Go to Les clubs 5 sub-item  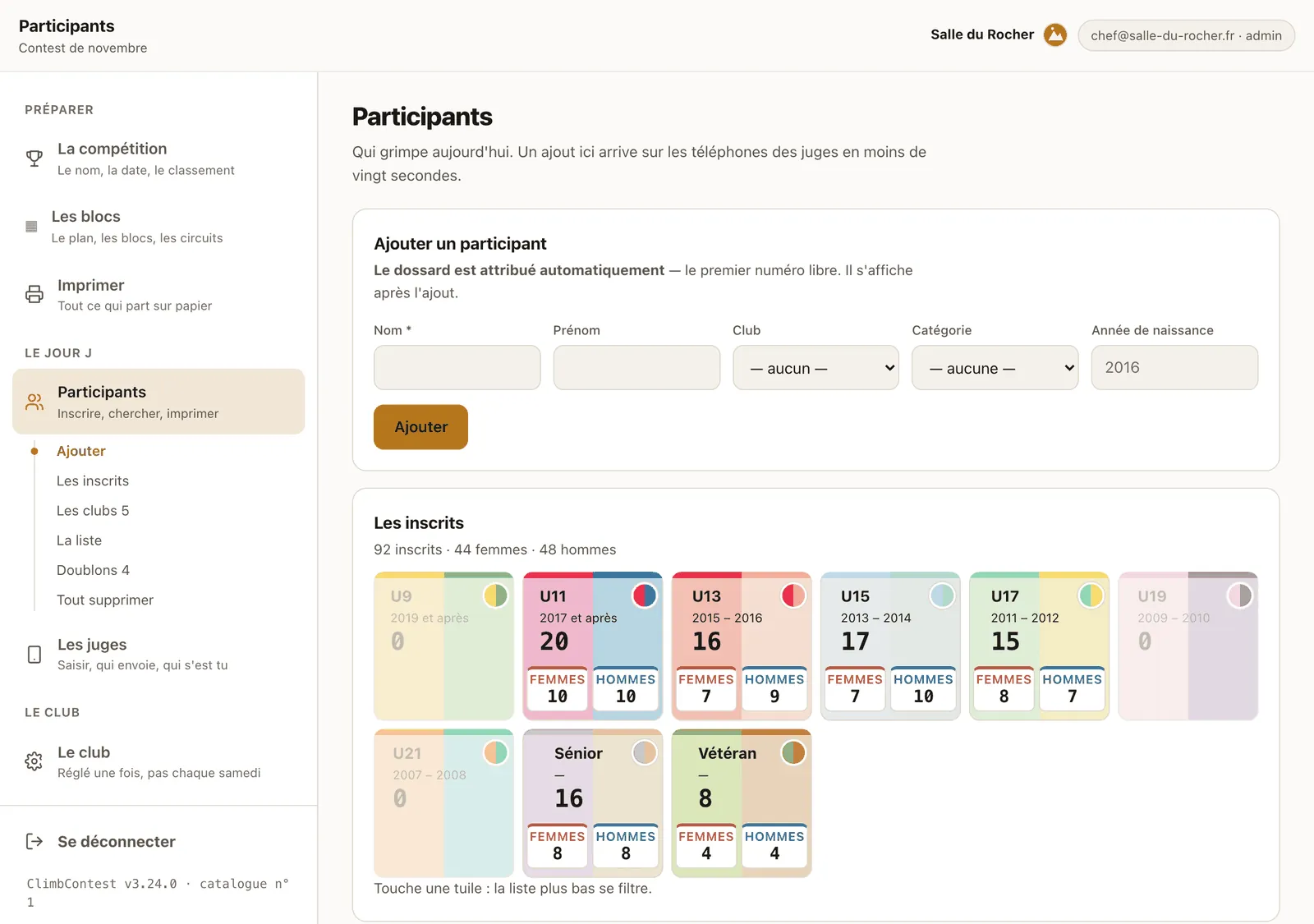tap(93, 510)
